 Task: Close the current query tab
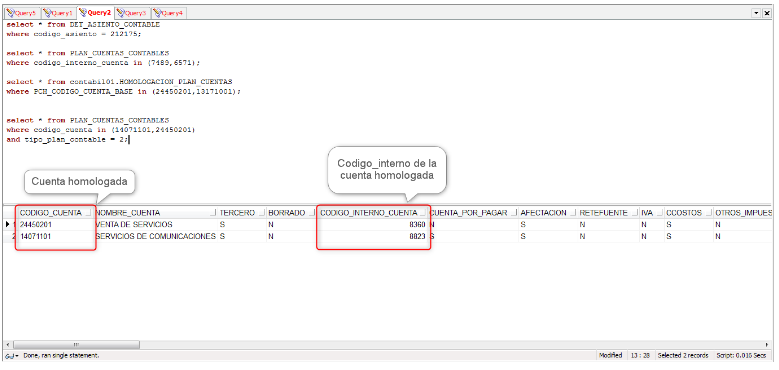click(x=767, y=13)
